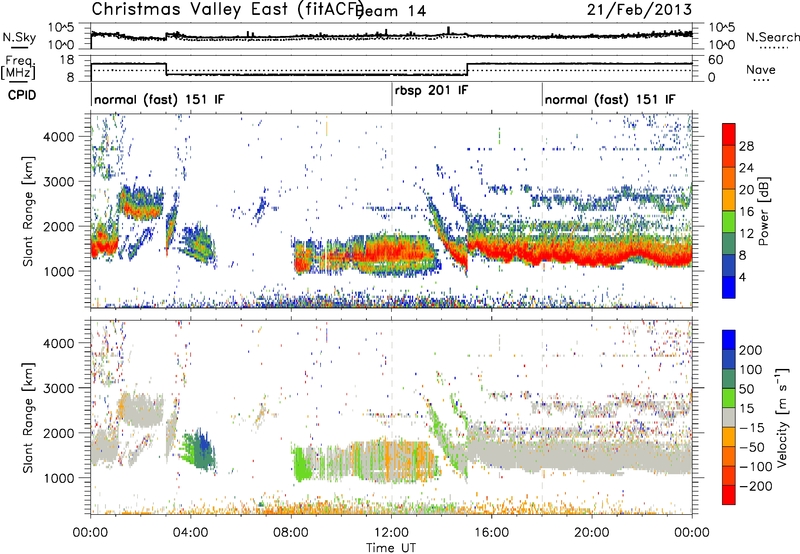
Task: Click the 'Nave' legend label
Action: (x=761, y=70)
